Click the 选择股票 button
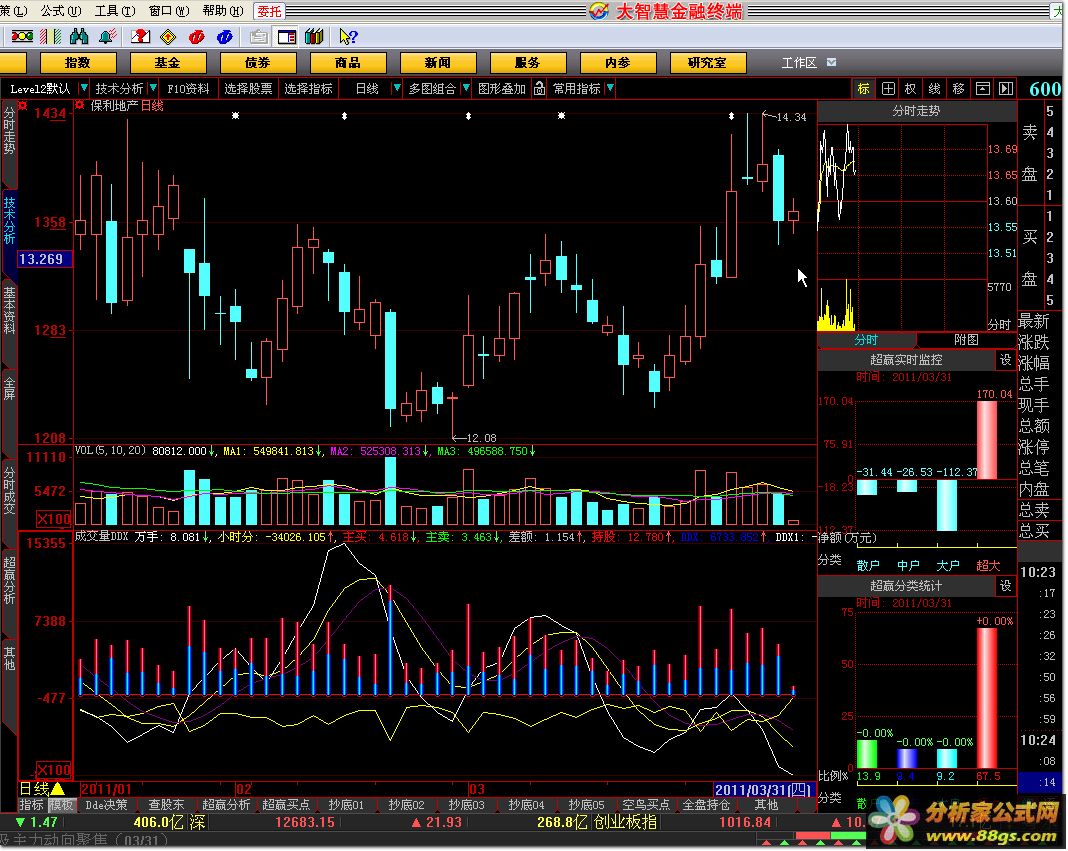Viewport: 1068px width, 851px height. 248,89
